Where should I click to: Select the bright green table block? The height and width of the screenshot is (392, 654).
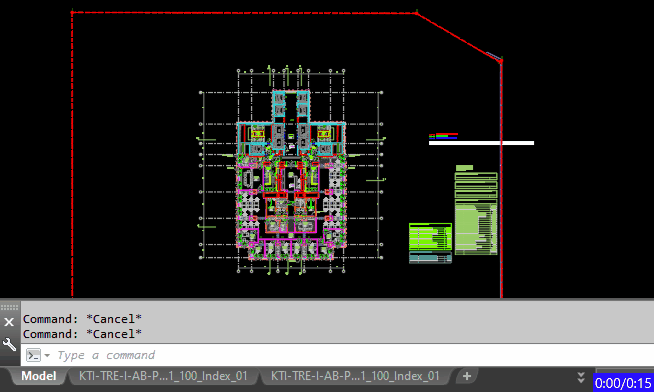[430, 237]
